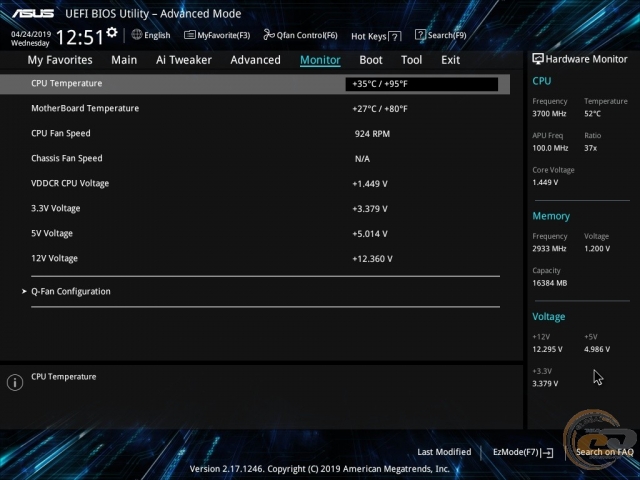Viewport: 640px width, 480px height.
Task: Open Qfan Control fan icon
Action: click(269, 35)
